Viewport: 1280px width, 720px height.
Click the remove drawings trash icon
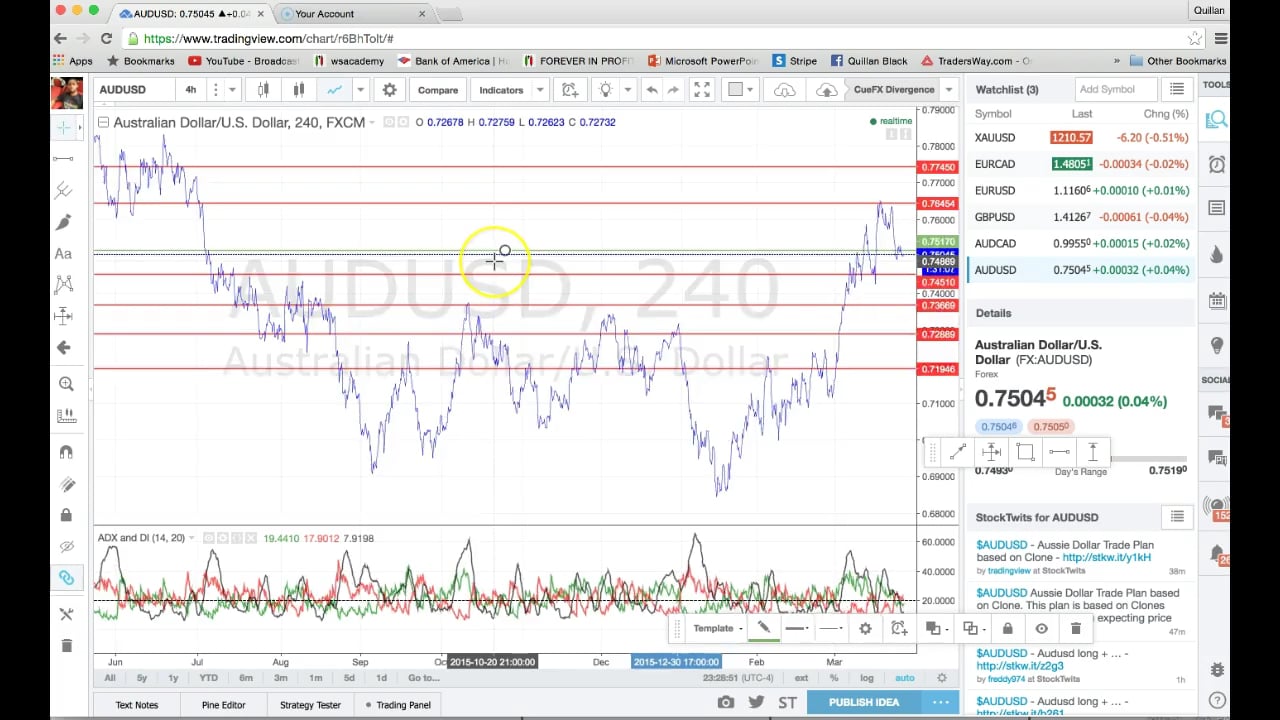point(66,646)
